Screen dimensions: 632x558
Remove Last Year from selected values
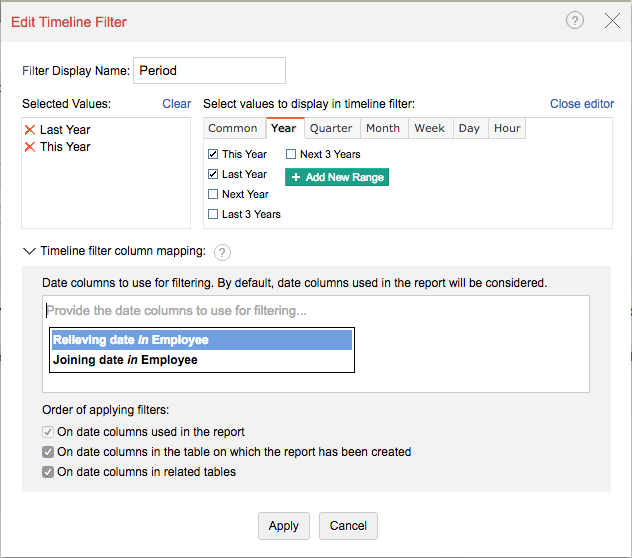point(29,130)
